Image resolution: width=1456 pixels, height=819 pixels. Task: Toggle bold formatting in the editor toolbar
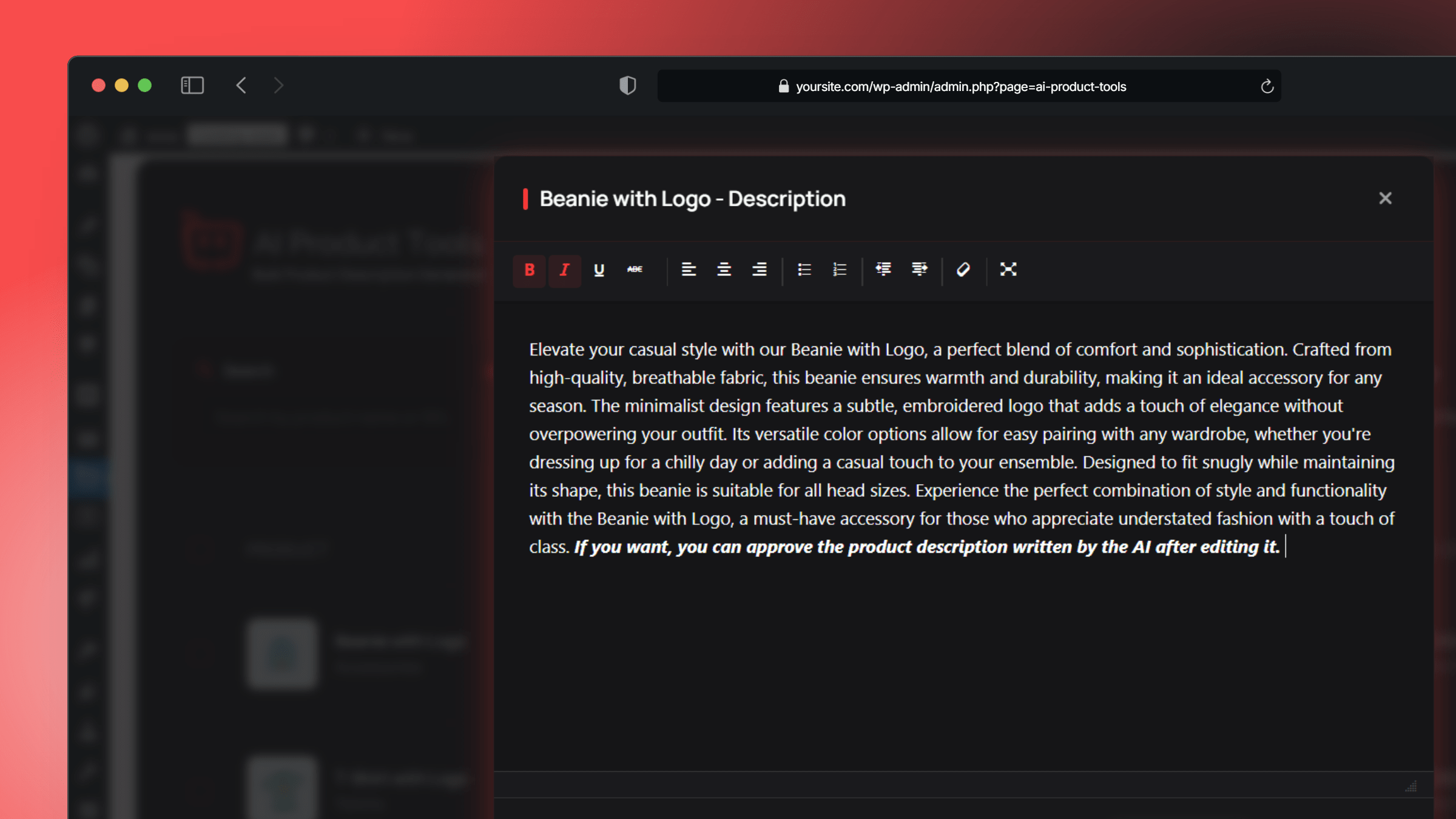coord(529,270)
